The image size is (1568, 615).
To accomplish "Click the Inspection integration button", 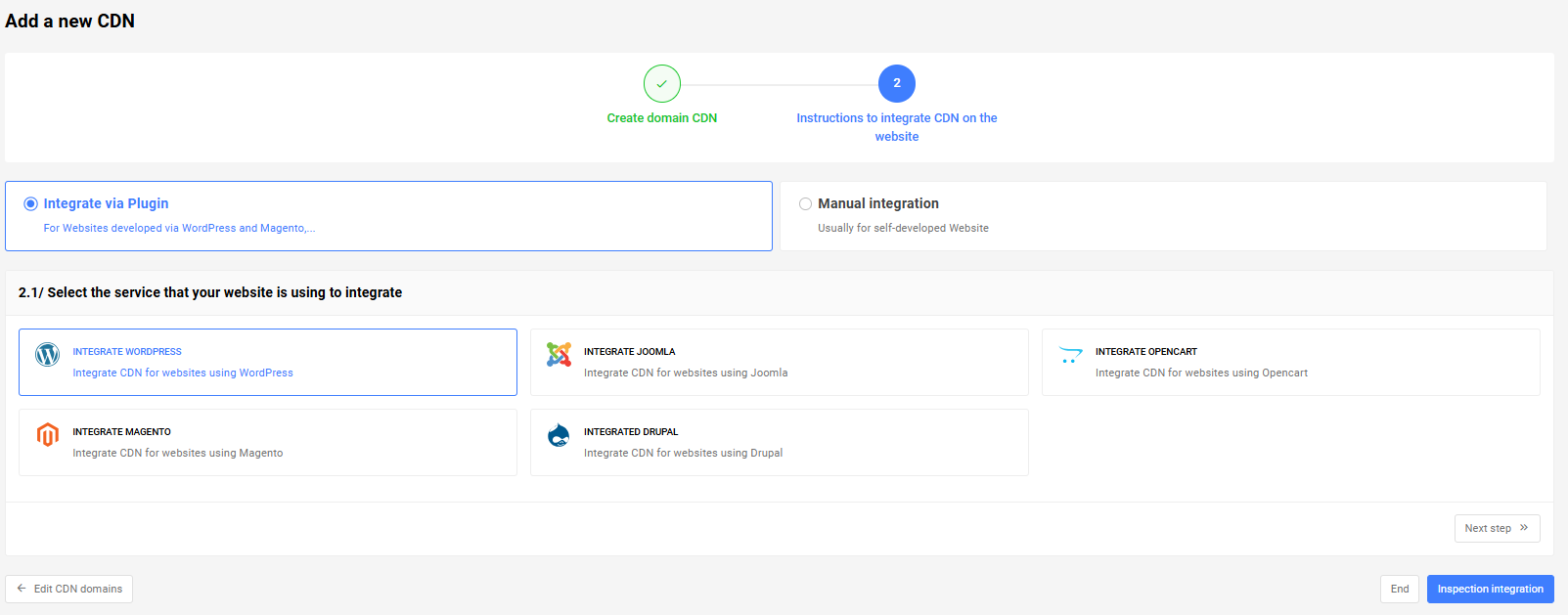I will pos(1490,589).
